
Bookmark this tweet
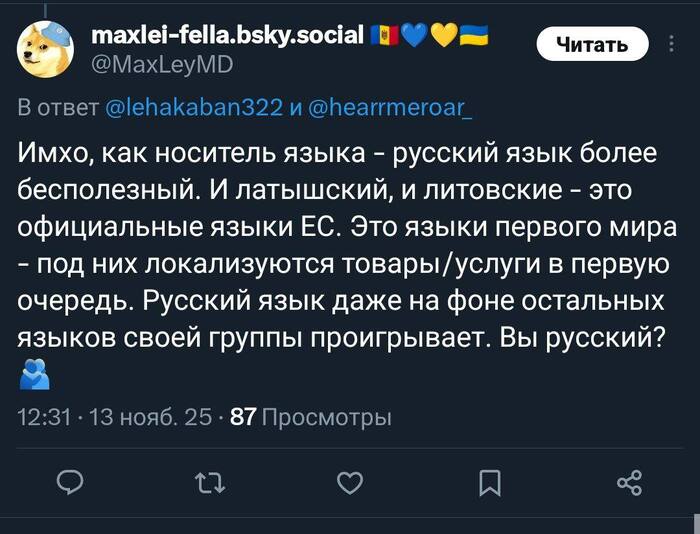coord(489,484)
